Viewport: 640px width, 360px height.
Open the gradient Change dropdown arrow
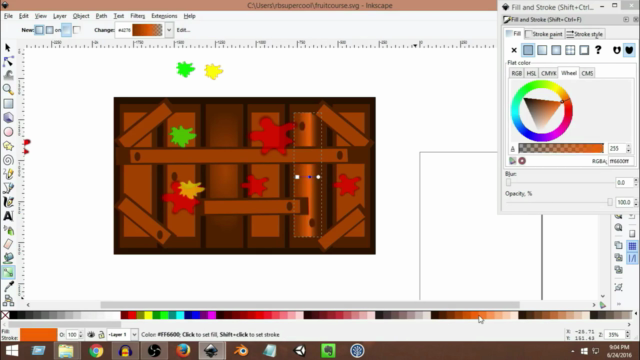[x=169, y=30]
